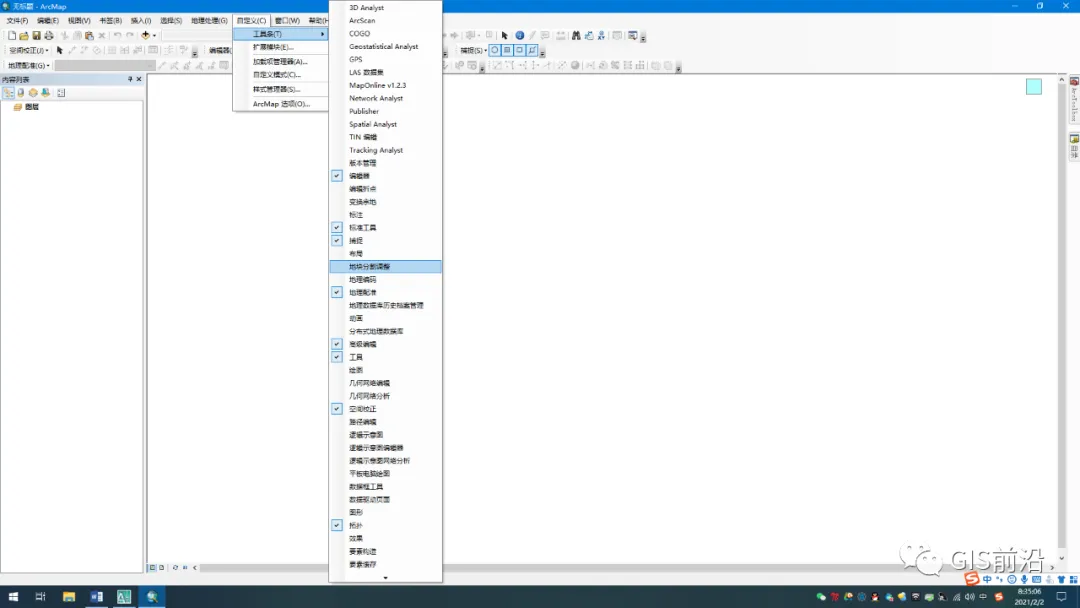
Task: Click the Save document icon
Action: tap(37, 35)
